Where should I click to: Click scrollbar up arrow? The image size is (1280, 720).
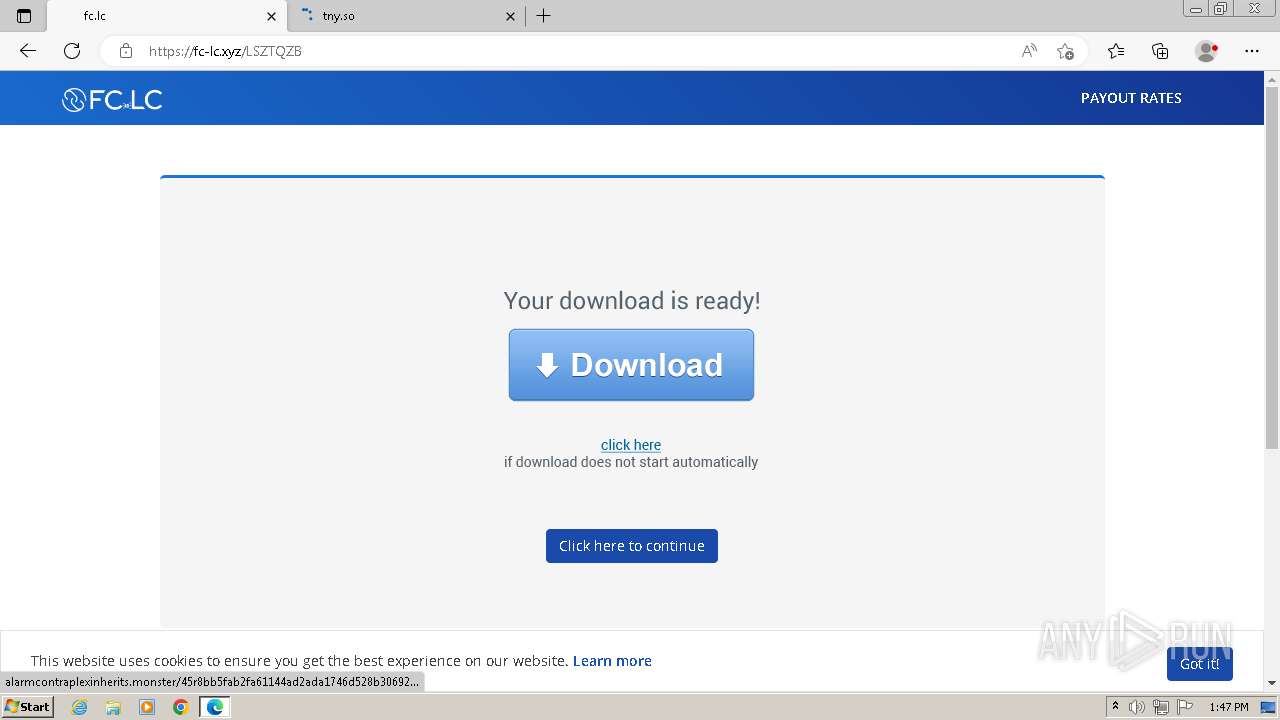pyautogui.click(x=1272, y=78)
